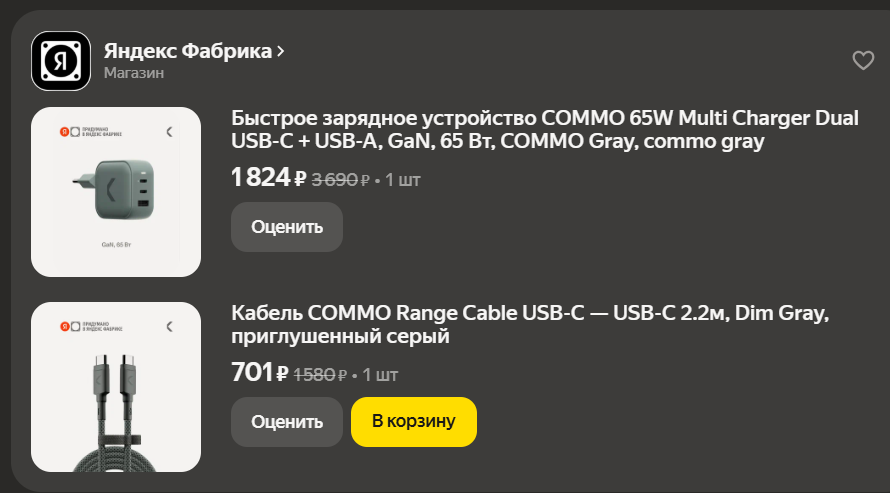This screenshot has width=890, height=493.
Task: Add the cable with В корзину button
Action: click(414, 421)
